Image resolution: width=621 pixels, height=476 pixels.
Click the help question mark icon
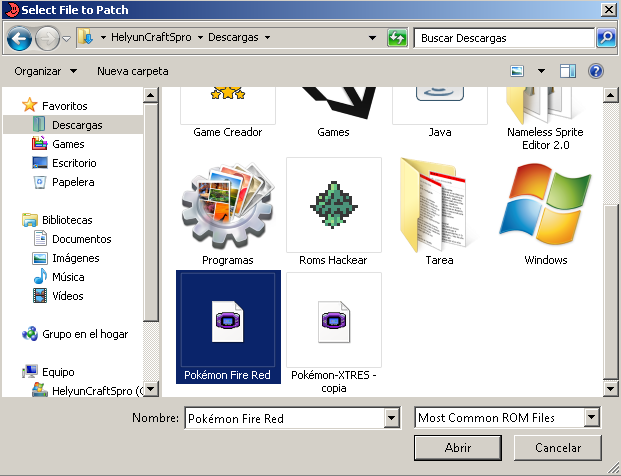click(596, 71)
